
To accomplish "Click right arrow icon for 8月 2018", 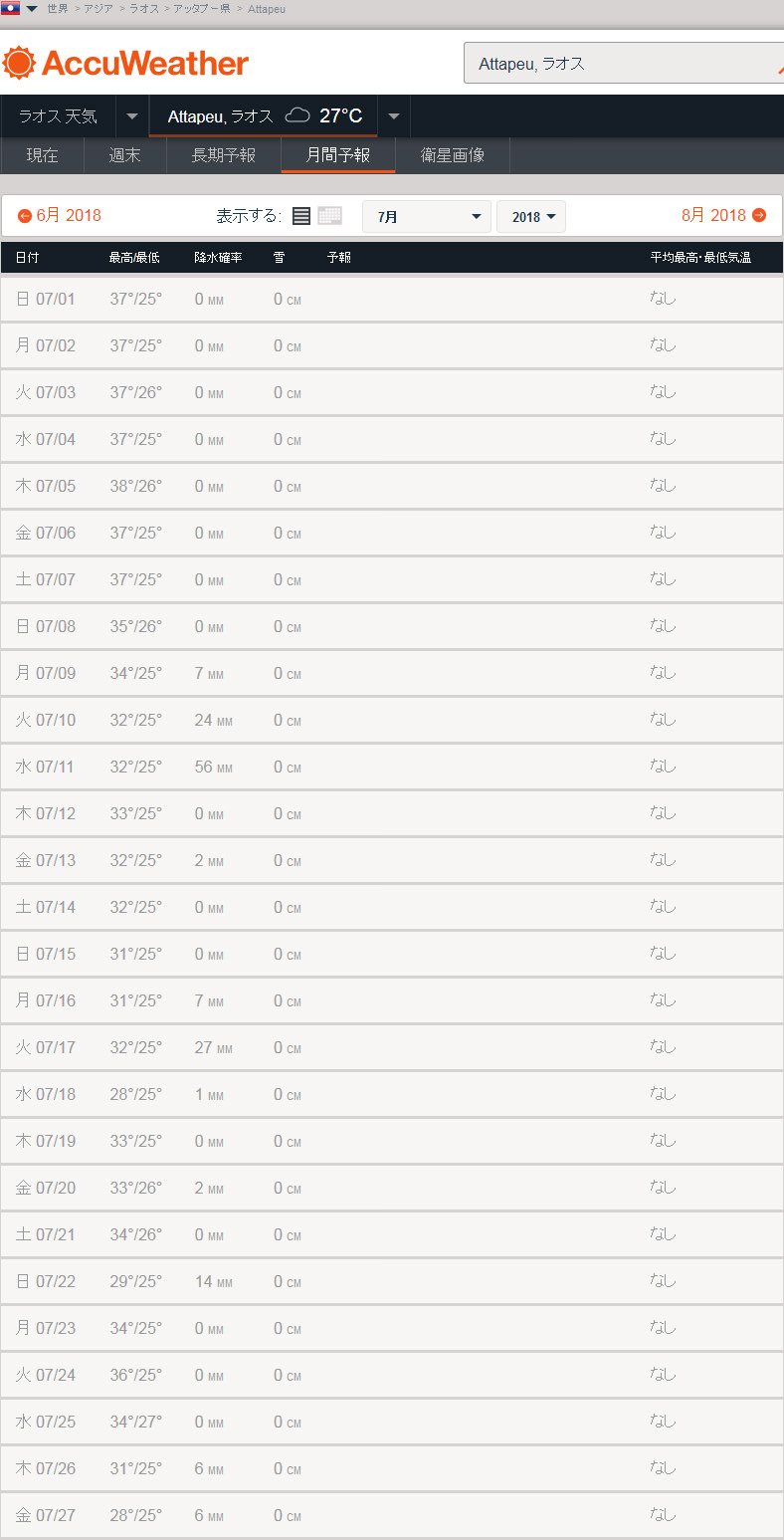I will point(759,215).
